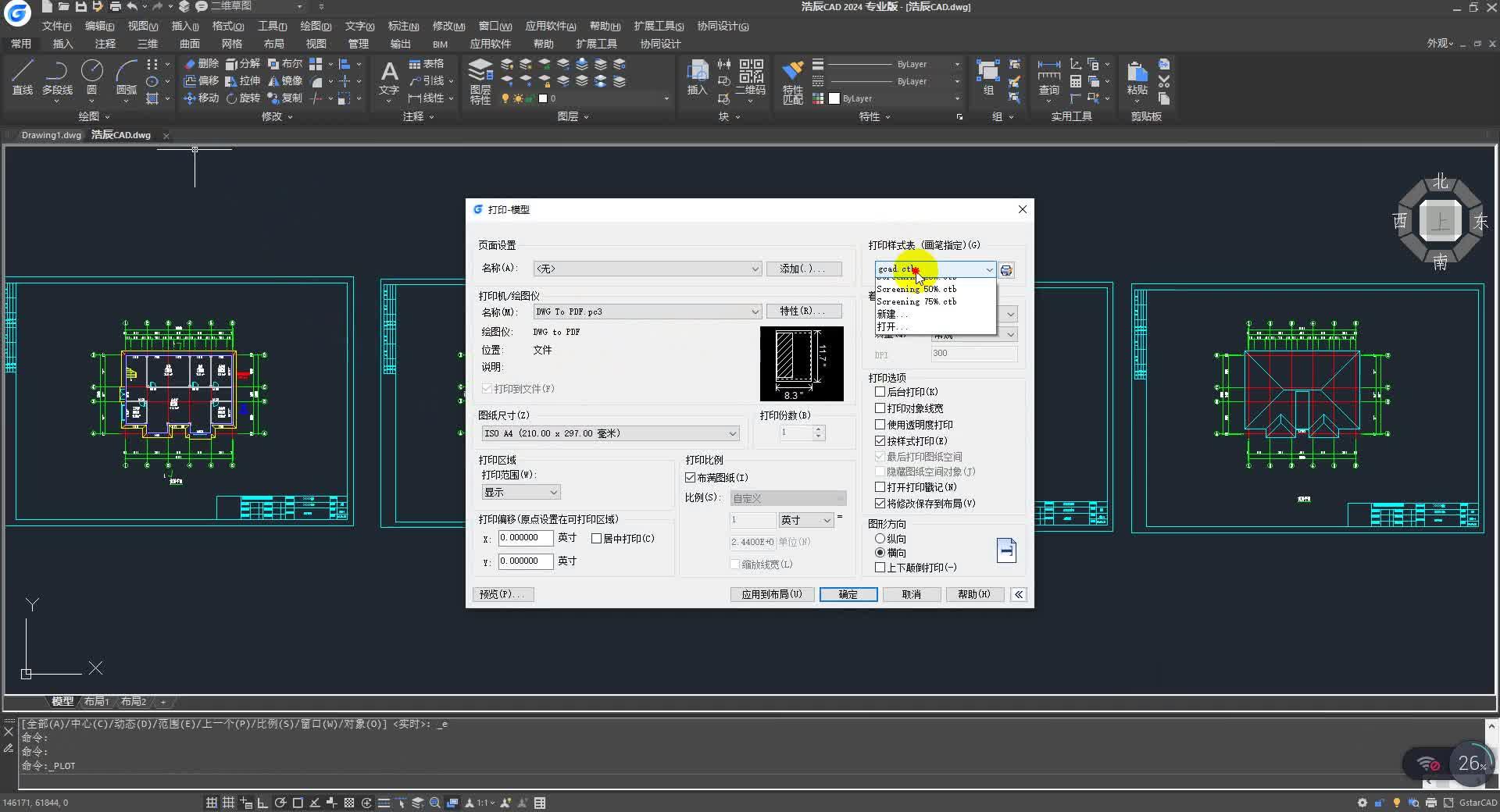The height and width of the screenshot is (812, 1500).
Task: Select the Line (直线) drawing tool
Action: point(23,78)
